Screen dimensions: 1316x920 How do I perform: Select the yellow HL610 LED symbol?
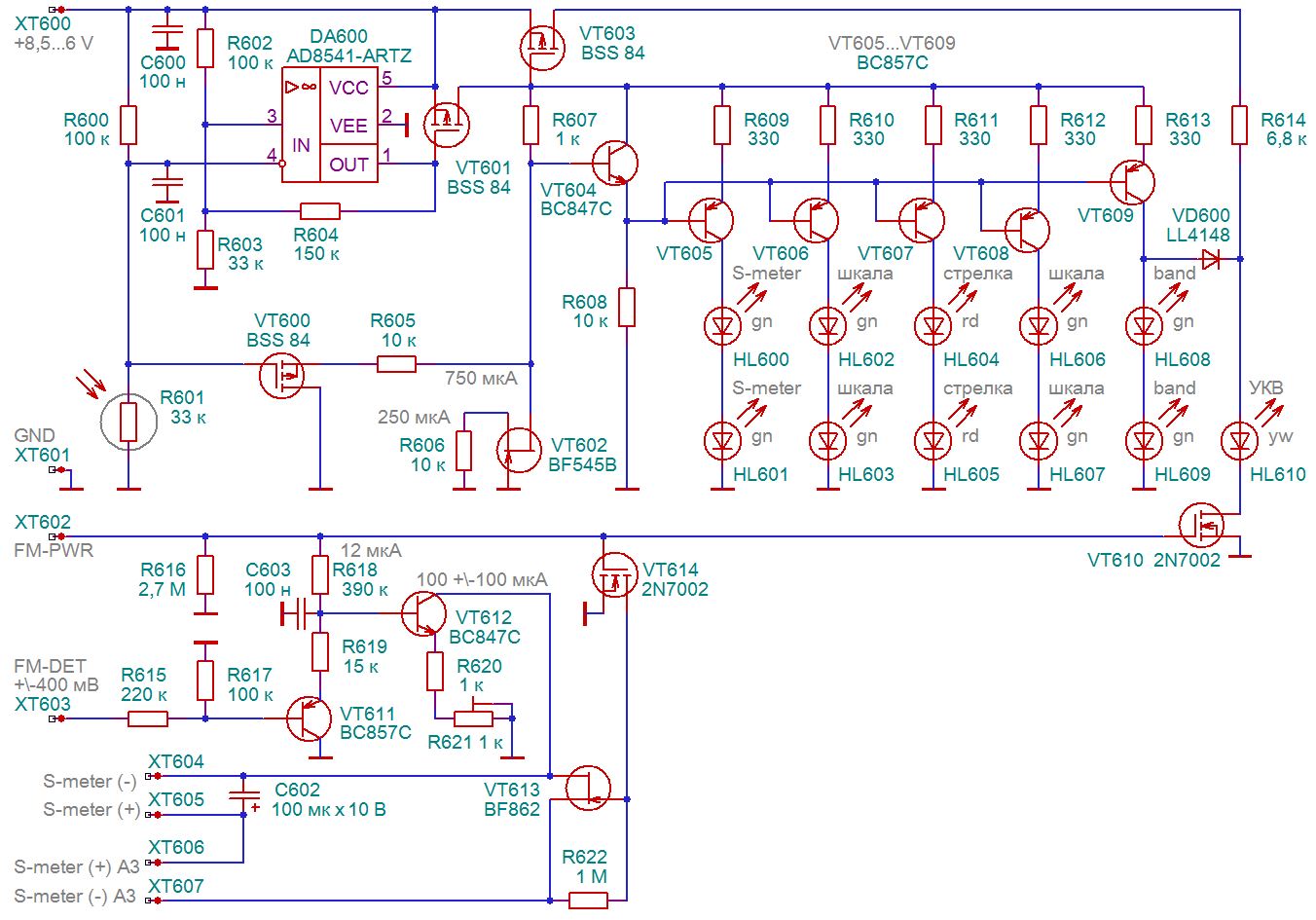[x=1240, y=441]
